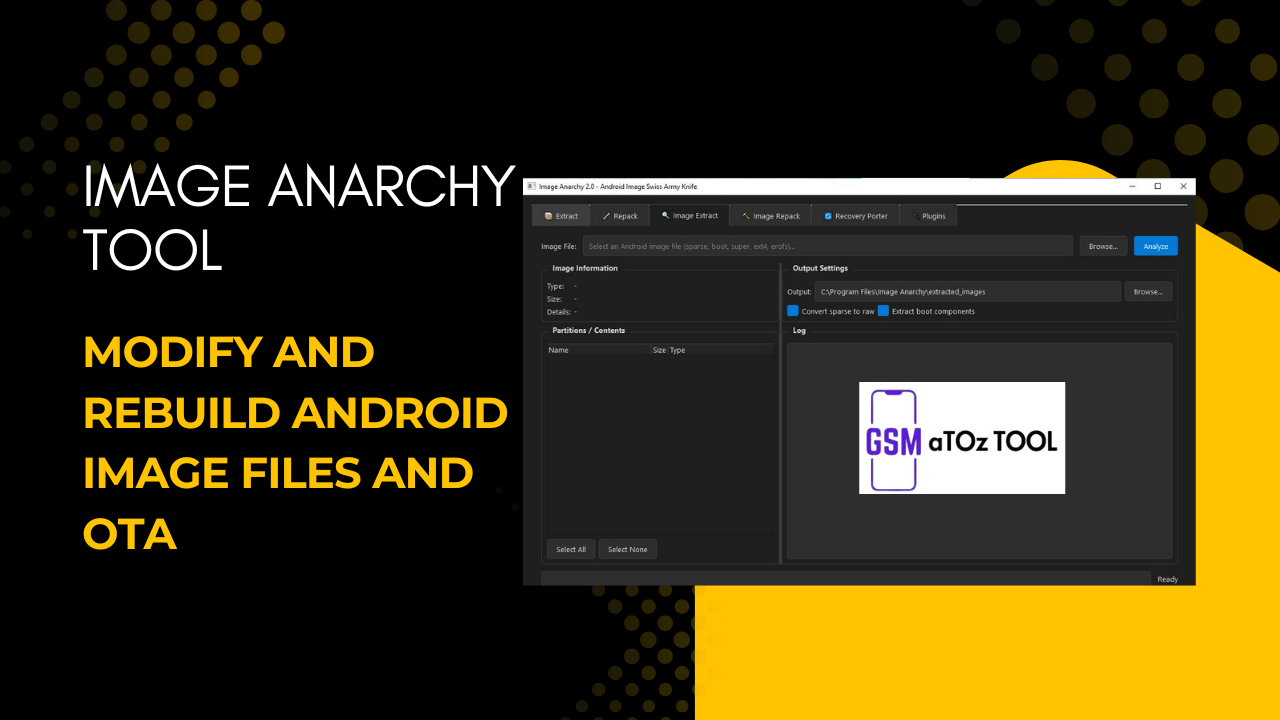Click inside the Output path field

click(965, 291)
